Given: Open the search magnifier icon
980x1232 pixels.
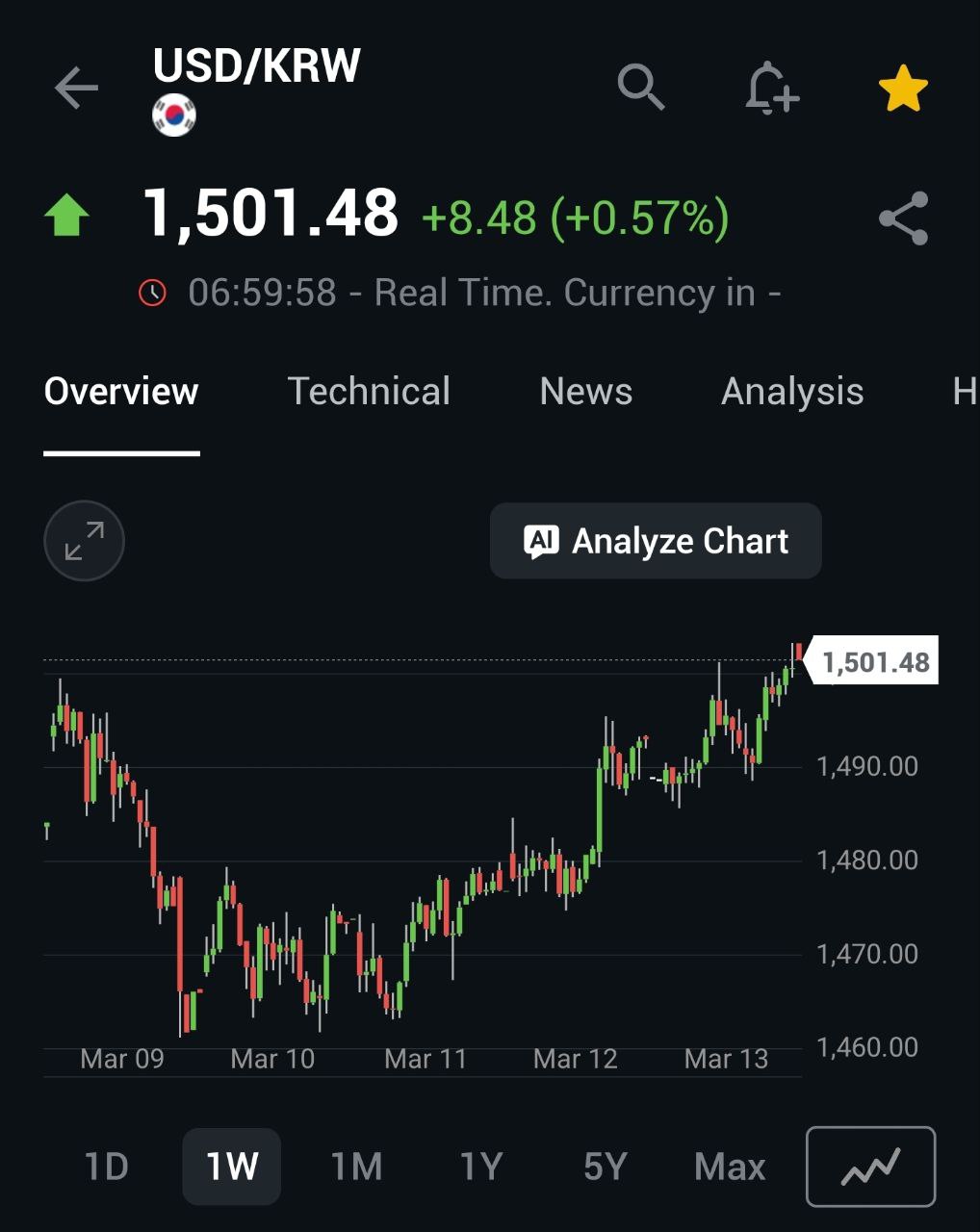Looking at the screenshot, I should pyautogui.click(x=641, y=88).
